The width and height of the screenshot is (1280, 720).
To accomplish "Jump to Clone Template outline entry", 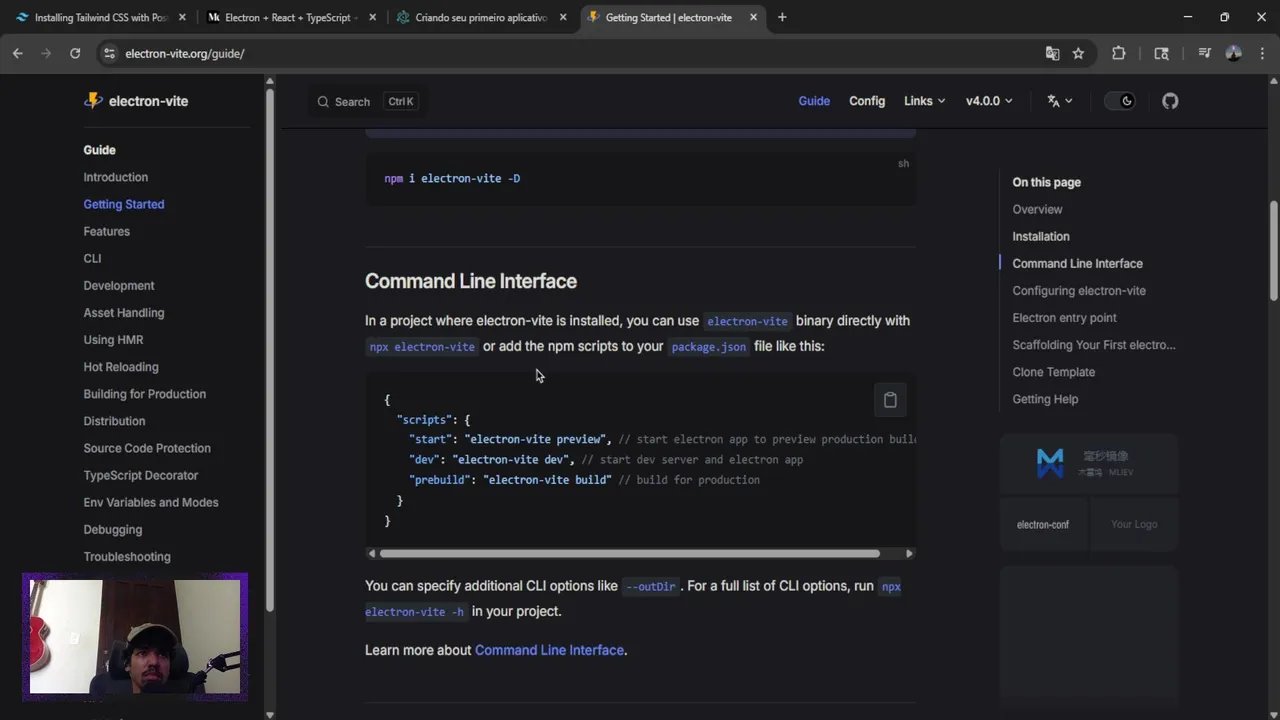I will (1054, 371).
